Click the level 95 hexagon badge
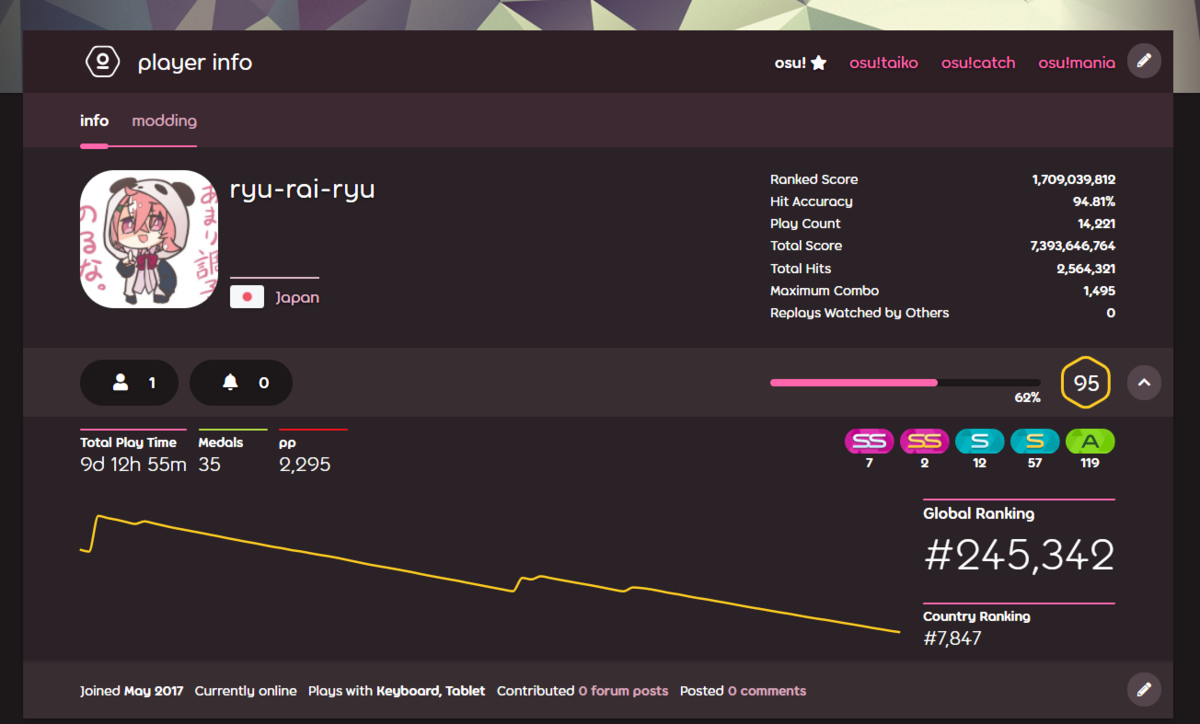The image size is (1200, 724). click(1086, 383)
